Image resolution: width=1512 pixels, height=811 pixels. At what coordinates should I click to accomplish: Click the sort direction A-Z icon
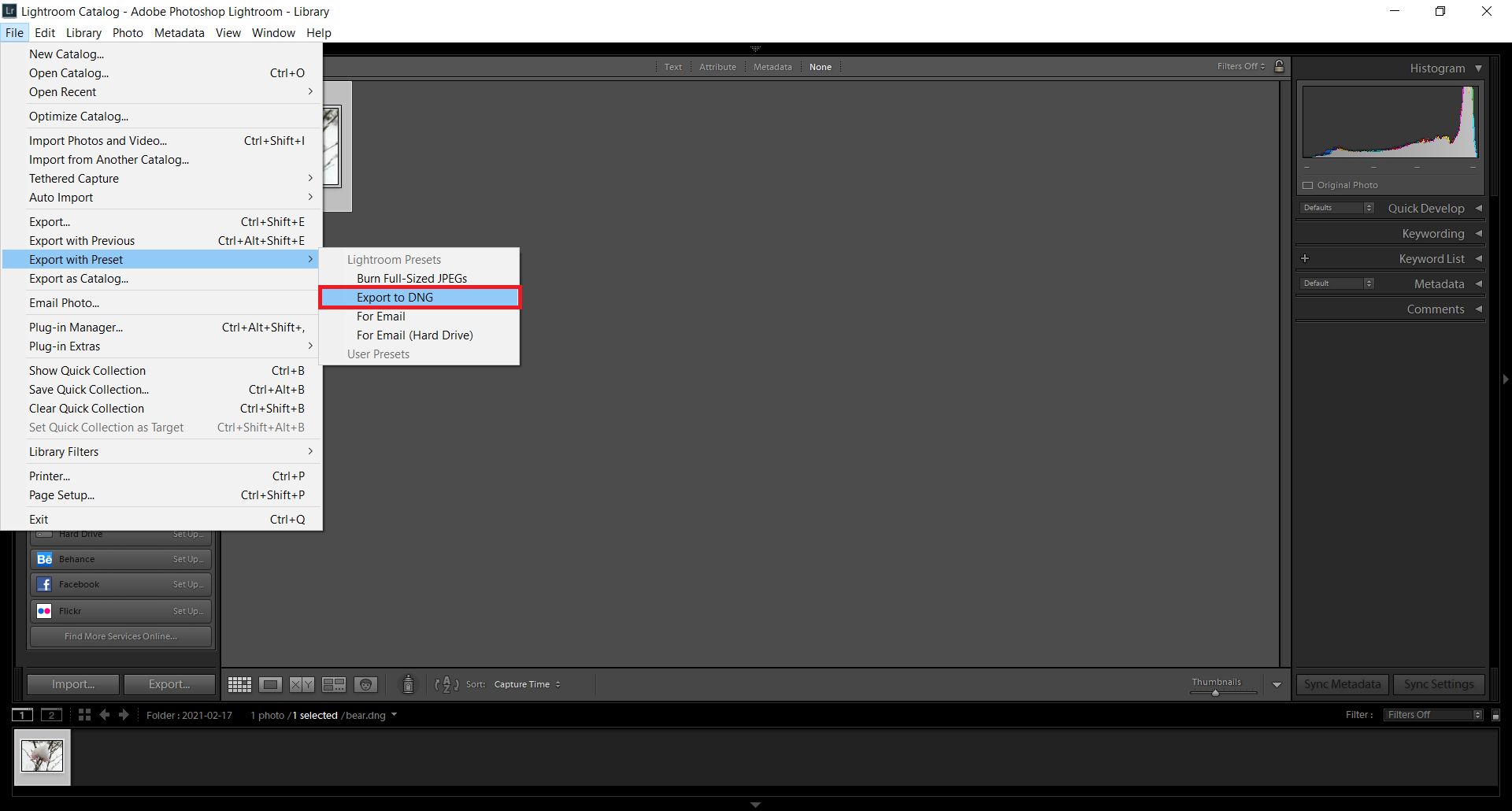pyautogui.click(x=447, y=685)
